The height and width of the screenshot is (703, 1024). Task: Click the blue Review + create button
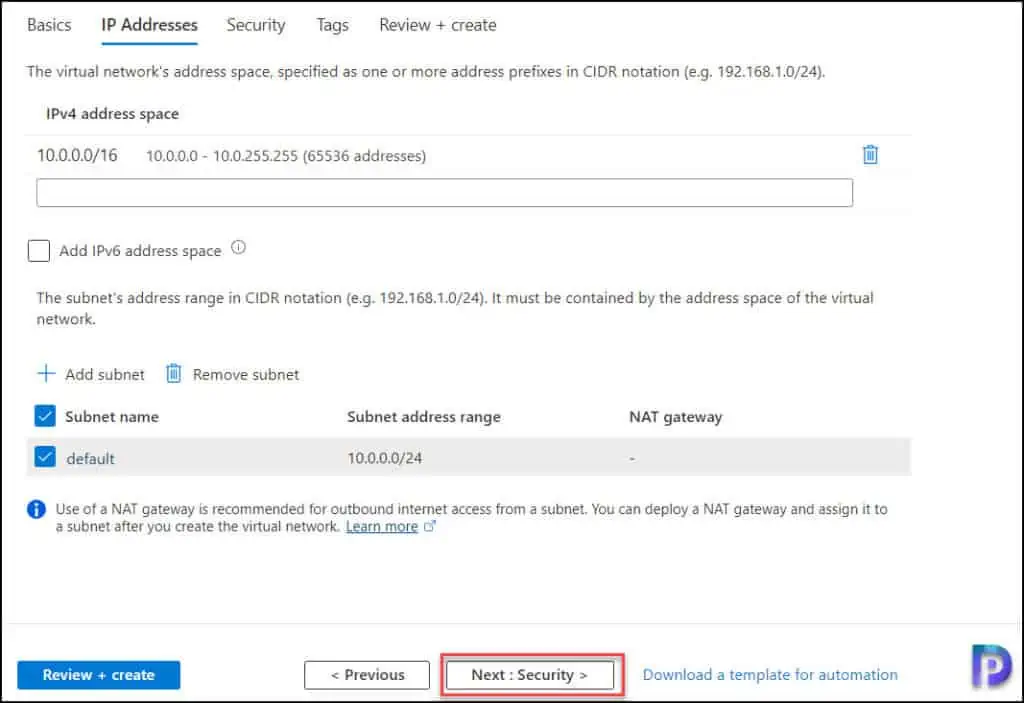pyautogui.click(x=99, y=675)
